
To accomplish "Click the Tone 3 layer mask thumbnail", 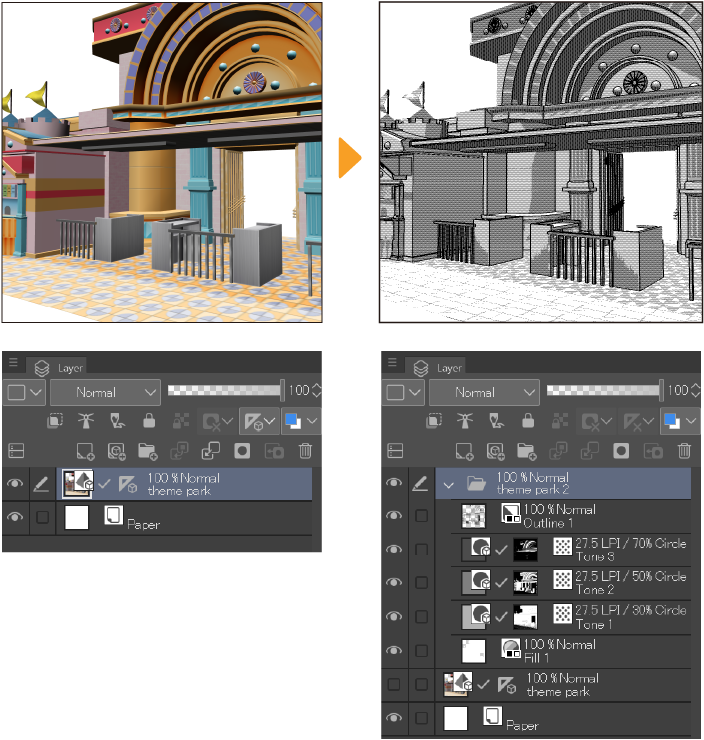I will (525, 549).
